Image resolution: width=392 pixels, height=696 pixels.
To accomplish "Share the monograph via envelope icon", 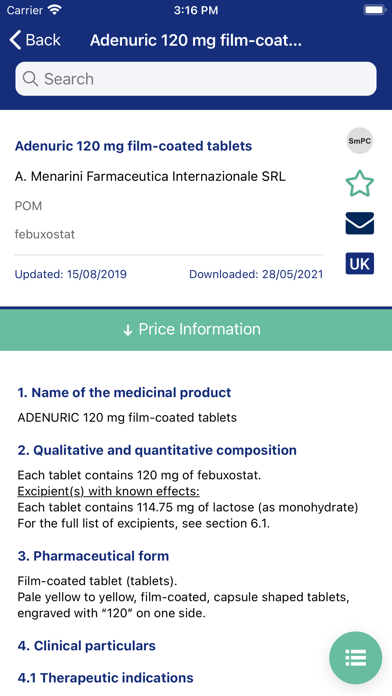I will 360,223.
